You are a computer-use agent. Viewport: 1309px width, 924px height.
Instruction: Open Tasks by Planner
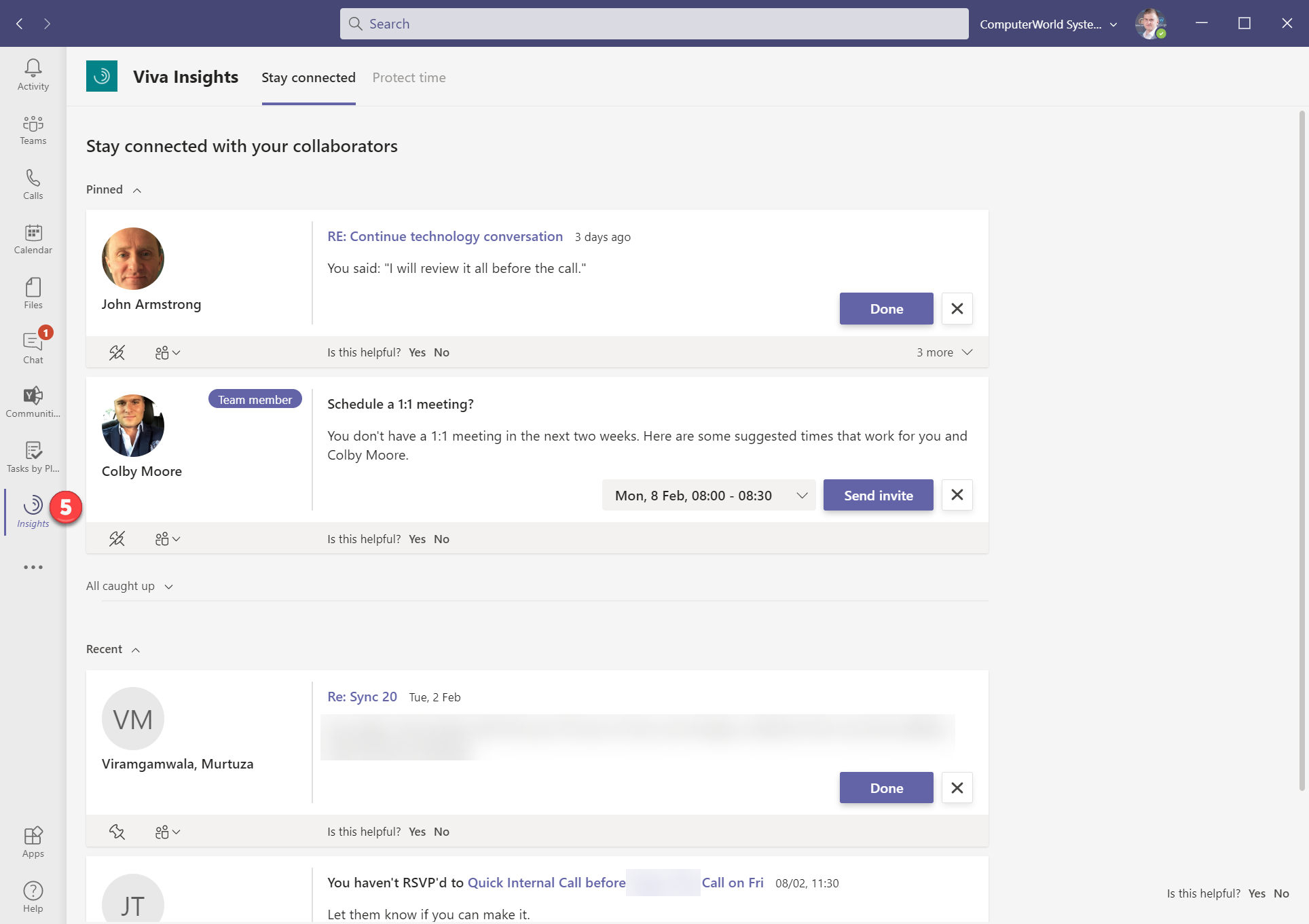point(33,456)
